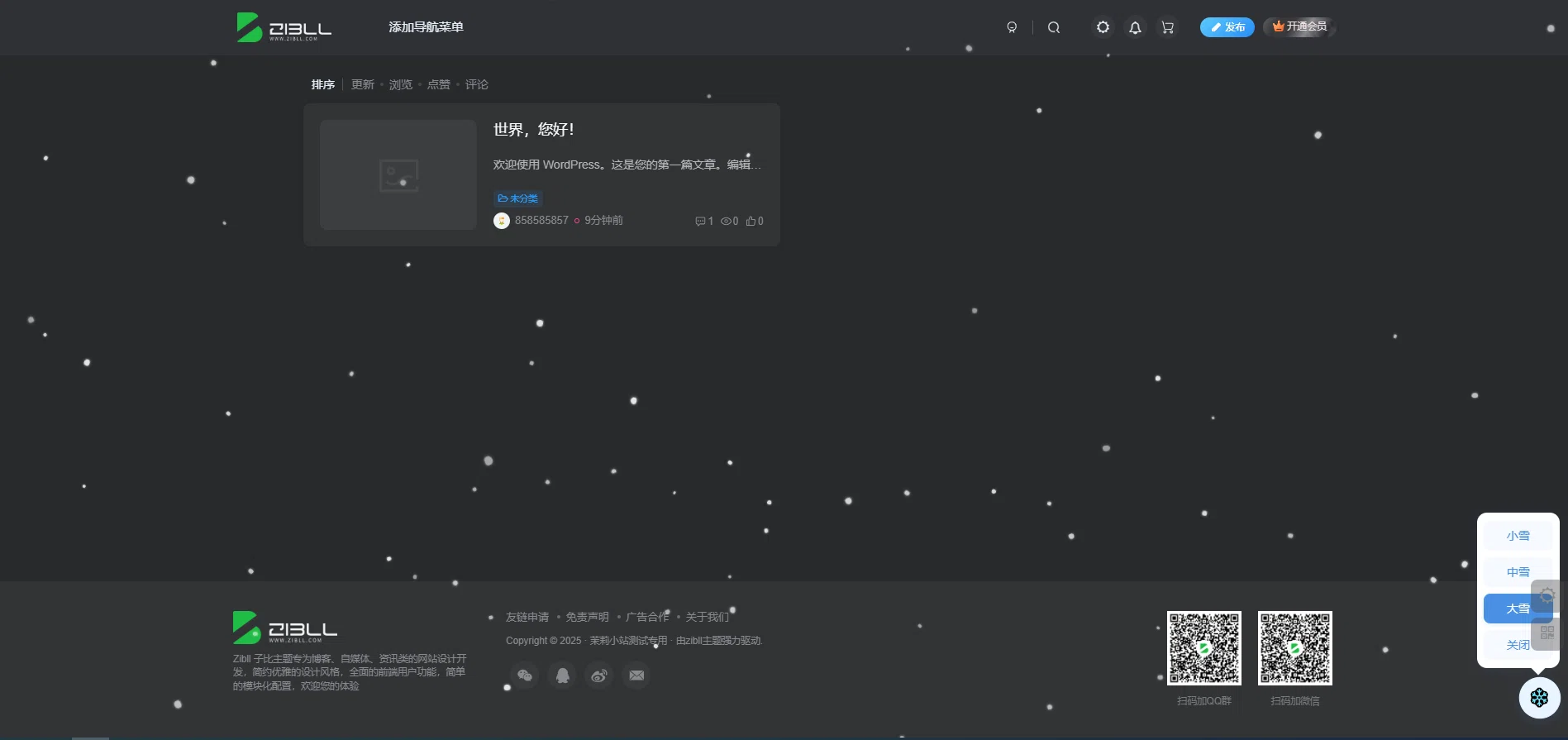
Task: Select the 小雪 snow option
Action: pos(1517,536)
